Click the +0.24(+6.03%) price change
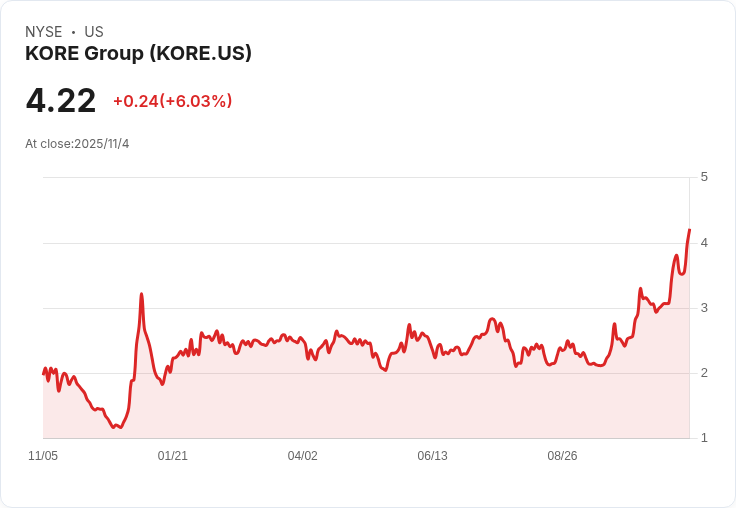 [x=172, y=101]
